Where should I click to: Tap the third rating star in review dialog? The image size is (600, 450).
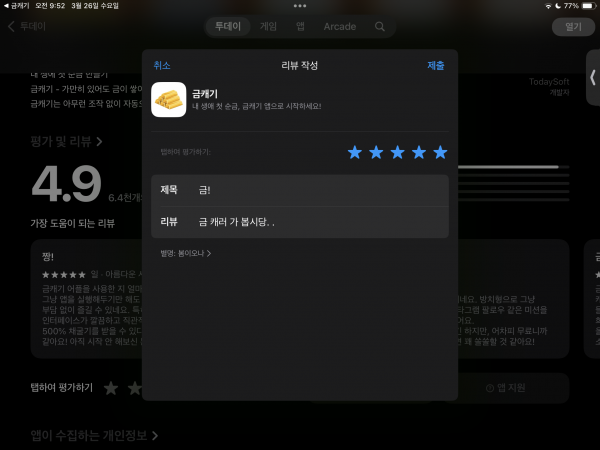(x=398, y=152)
